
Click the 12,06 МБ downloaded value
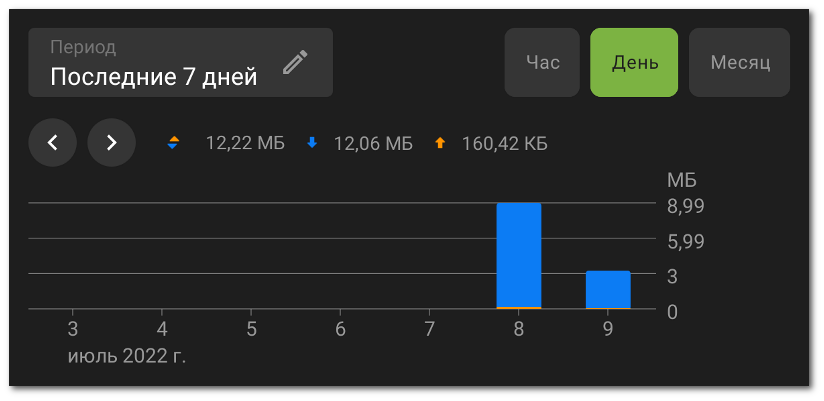tap(373, 143)
